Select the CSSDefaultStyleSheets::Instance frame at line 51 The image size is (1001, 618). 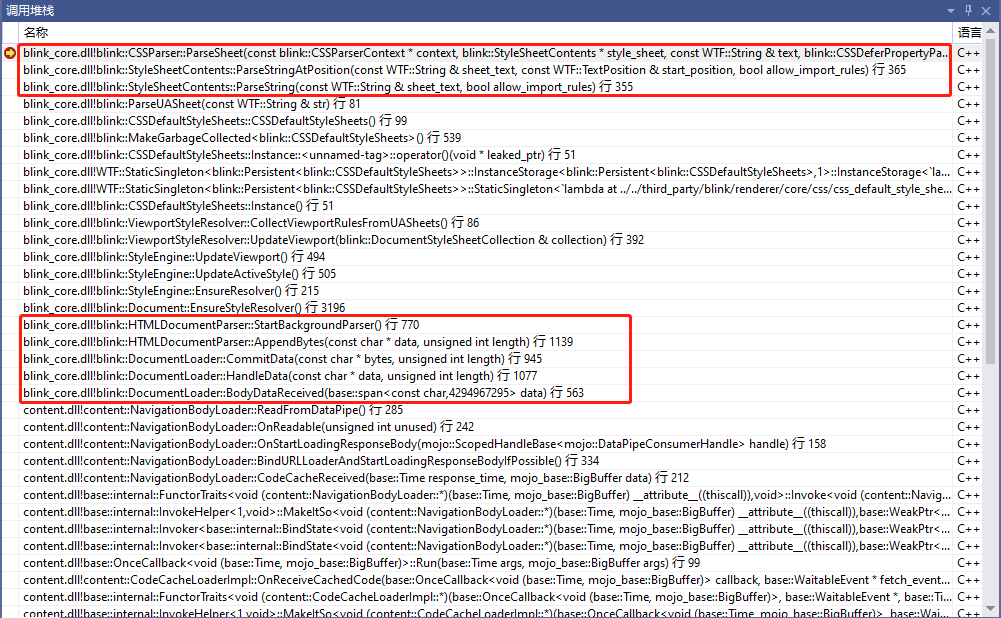pos(200,205)
